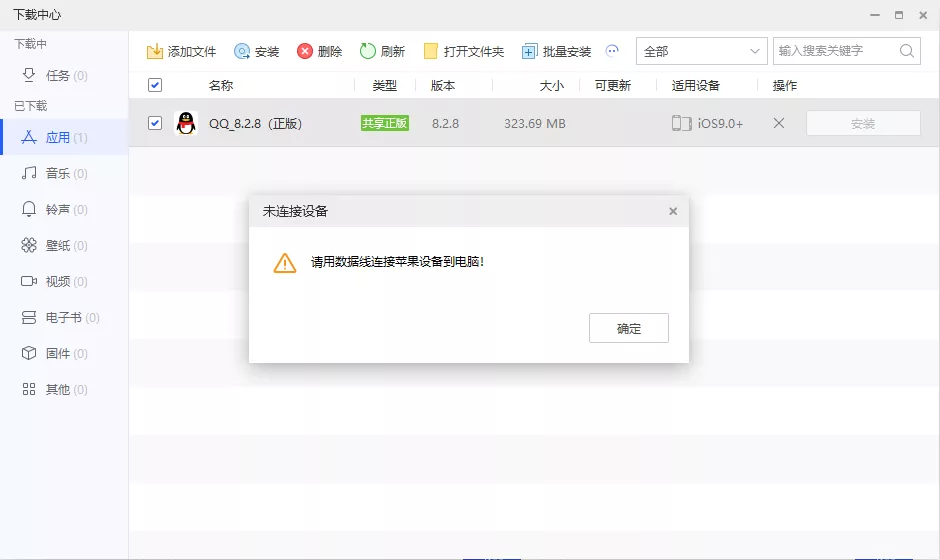The width and height of the screenshot is (940, 560).
Task: Click the 安装 install toolbar button
Action: pos(257,52)
